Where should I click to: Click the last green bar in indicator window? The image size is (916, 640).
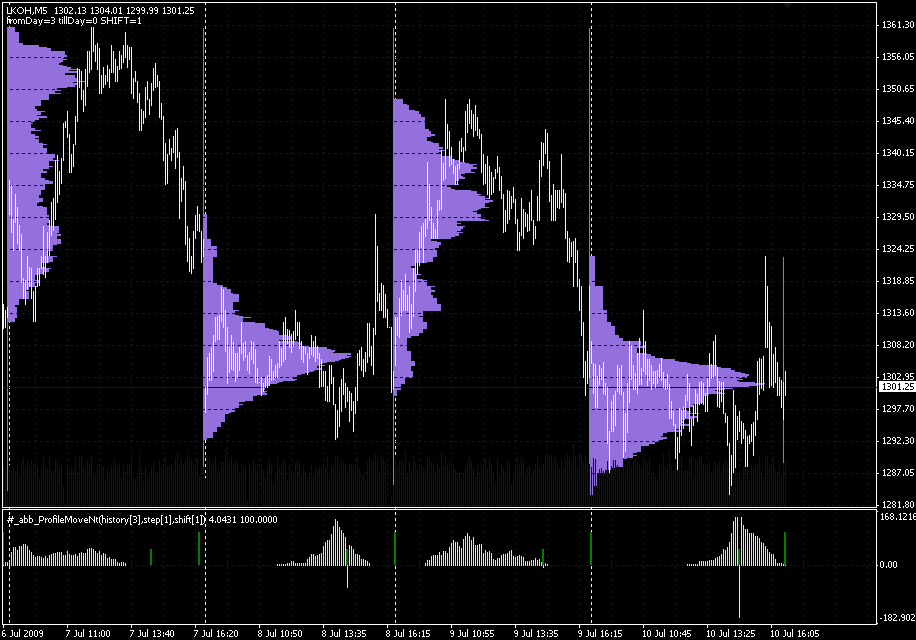785,548
